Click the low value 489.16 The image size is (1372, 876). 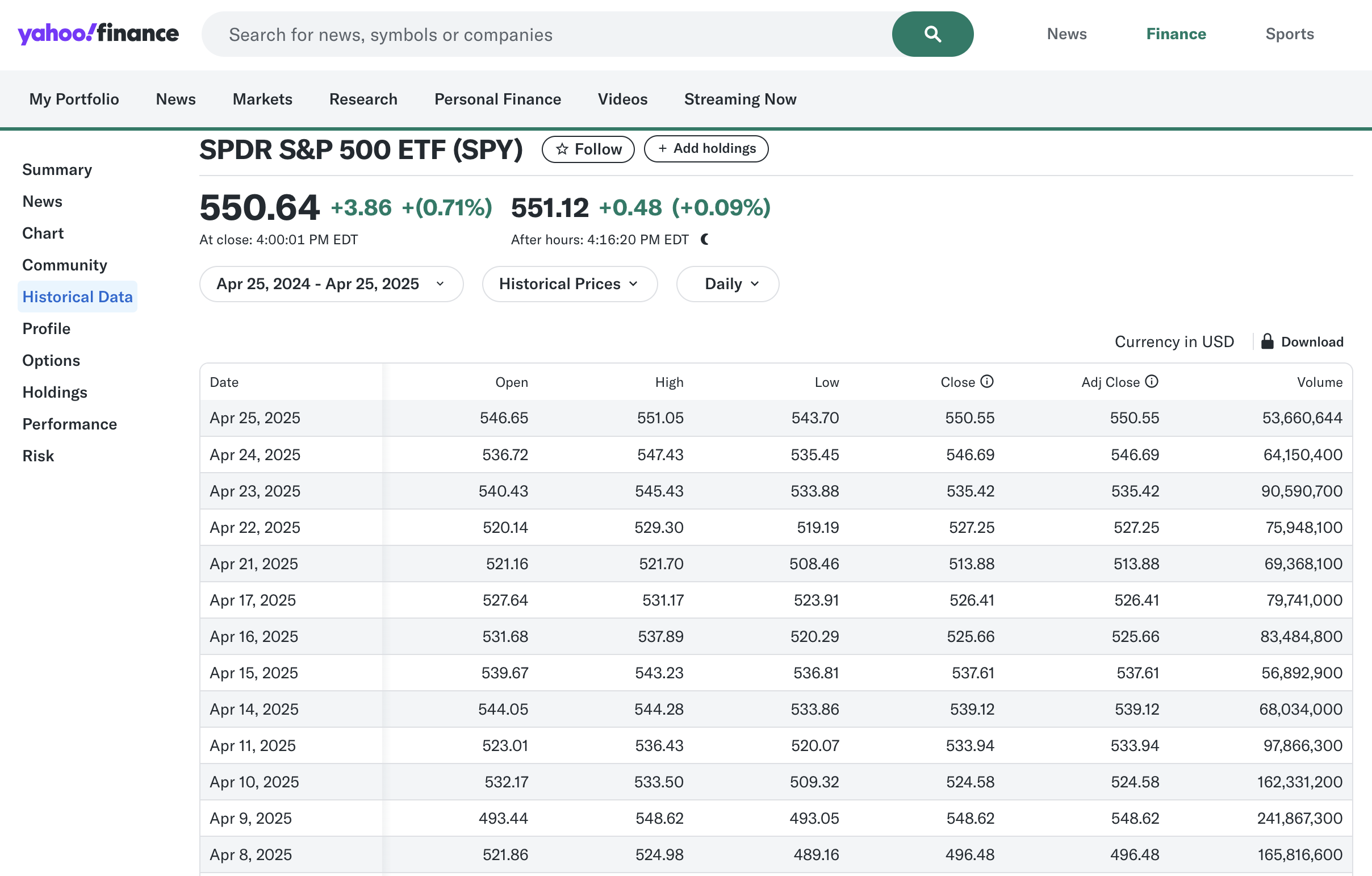(x=816, y=854)
